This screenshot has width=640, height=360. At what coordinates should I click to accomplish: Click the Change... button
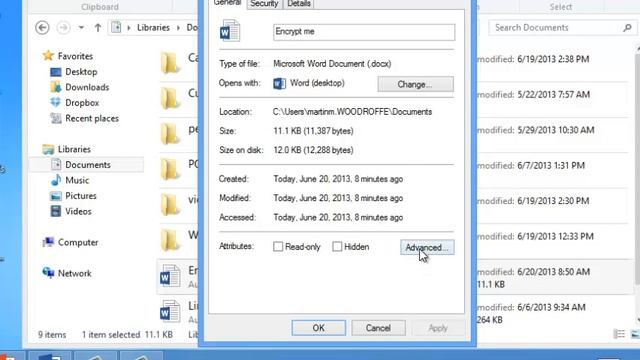(x=415, y=84)
